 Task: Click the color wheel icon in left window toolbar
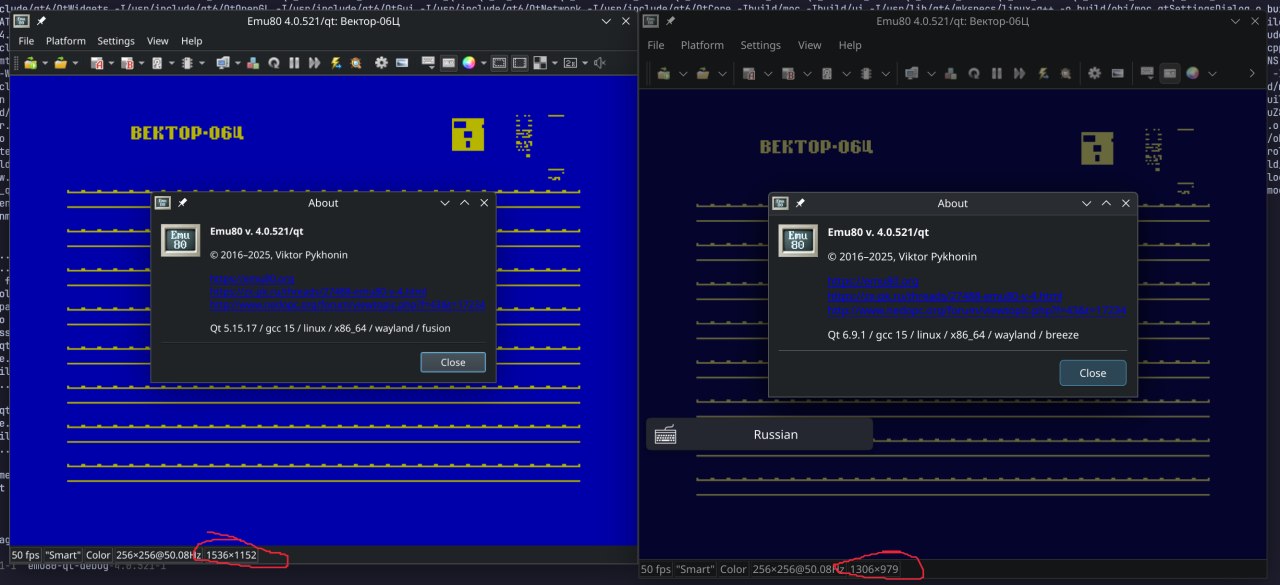click(469, 63)
